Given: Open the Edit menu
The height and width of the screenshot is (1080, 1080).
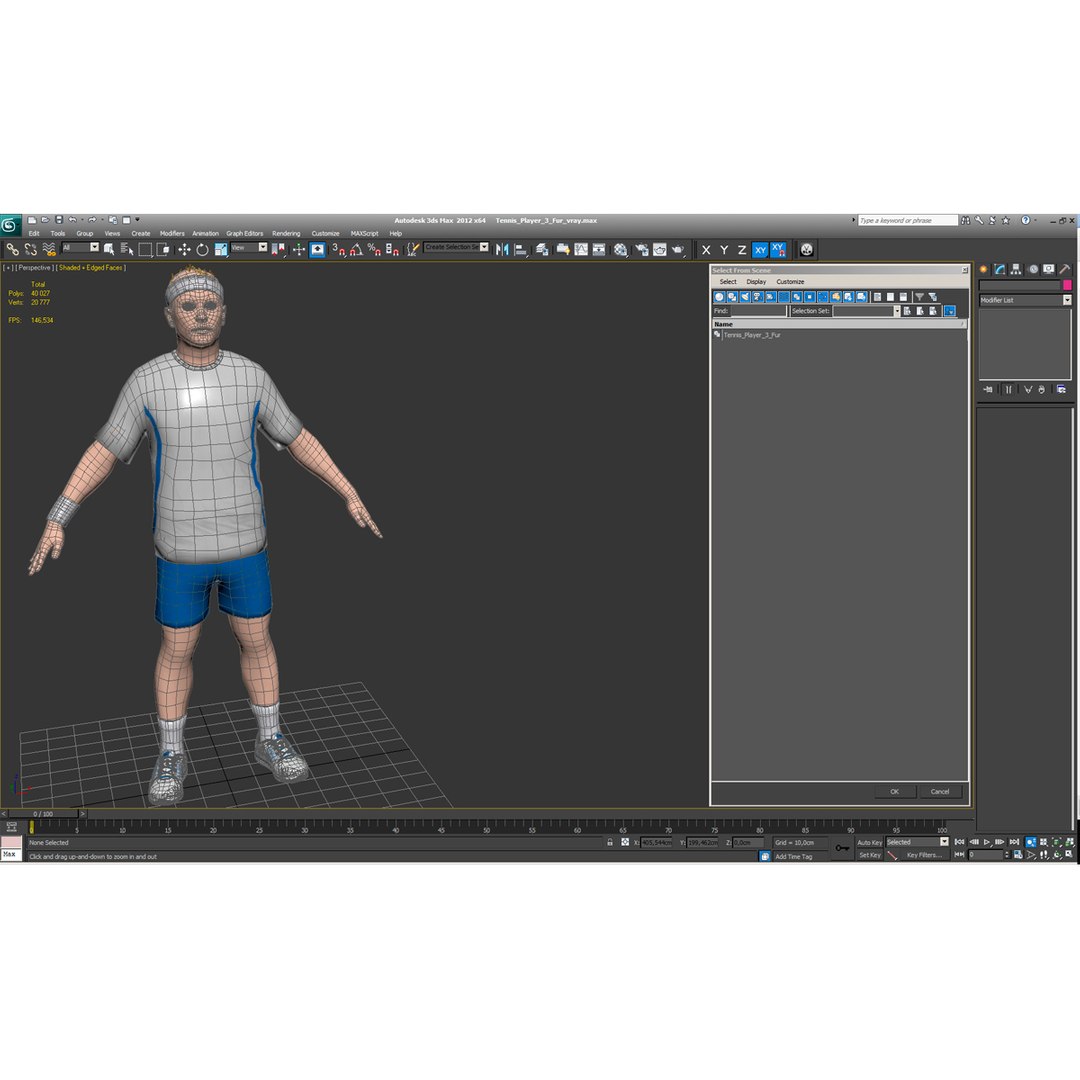Looking at the screenshot, I should click(x=34, y=233).
